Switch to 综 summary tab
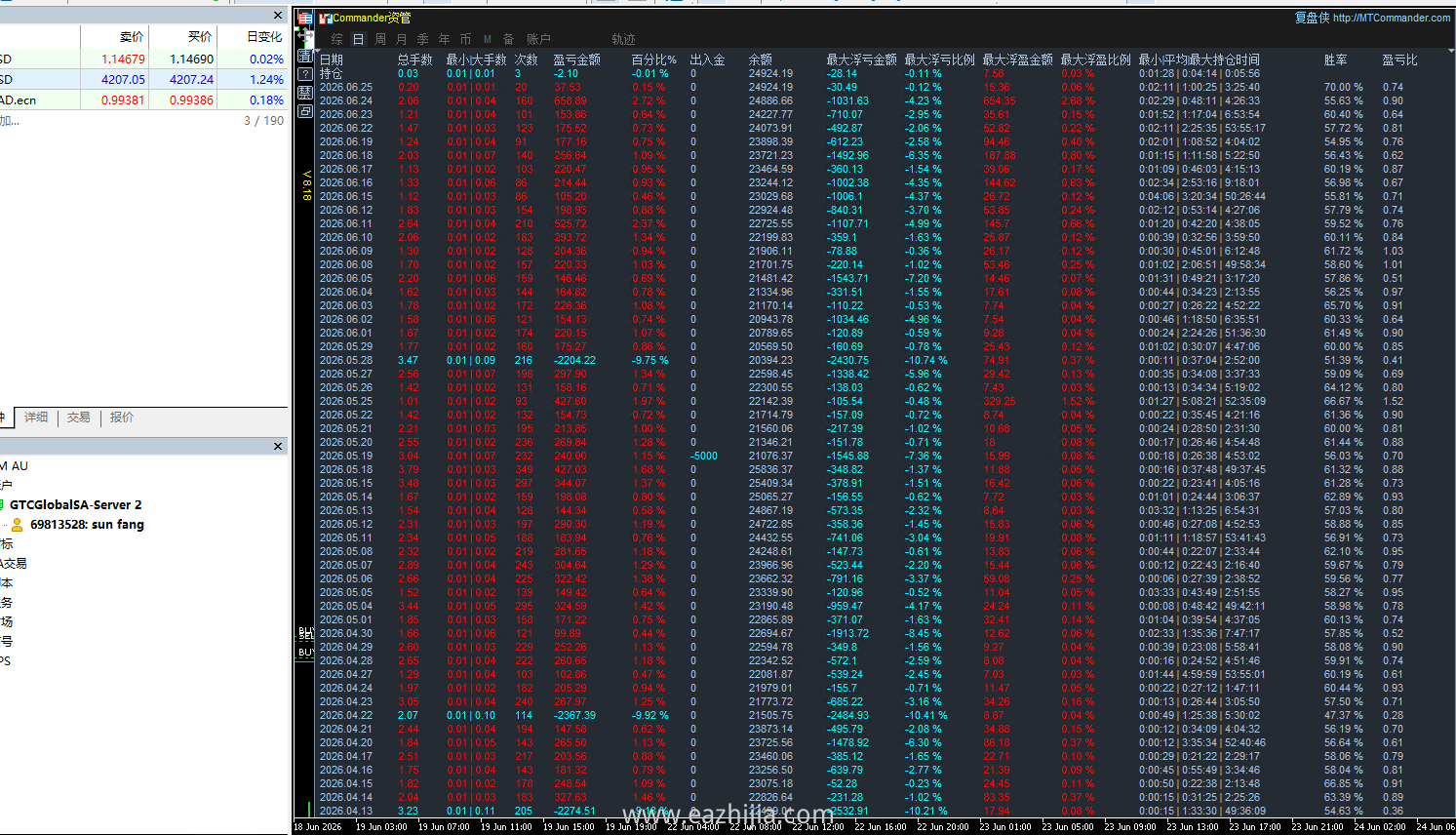Viewport: 1456px width, 835px height. [337, 39]
